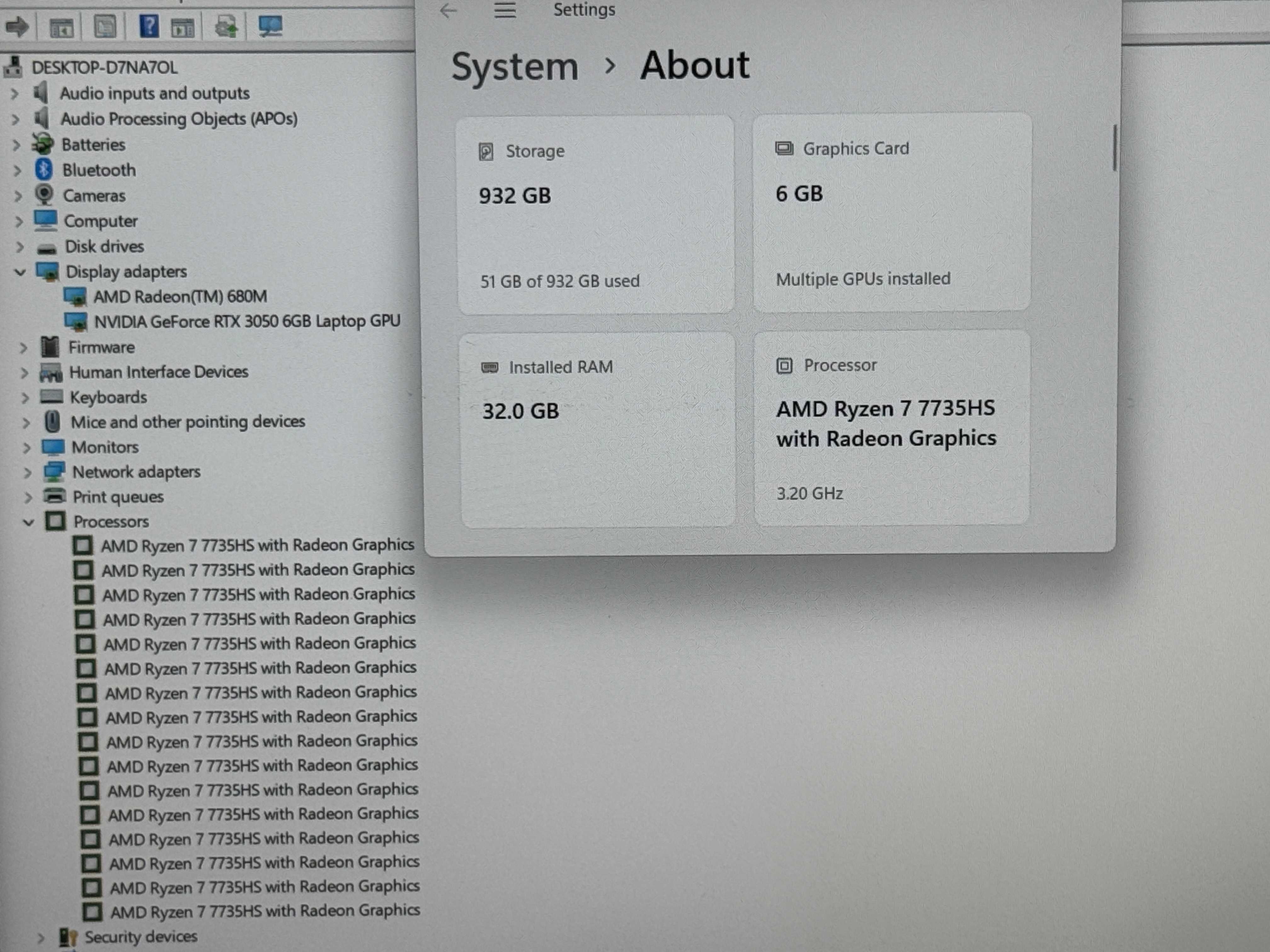This screenshot has height=952, width=1270.
Task: Click the Network adapters icon
Action: [54, 472]
